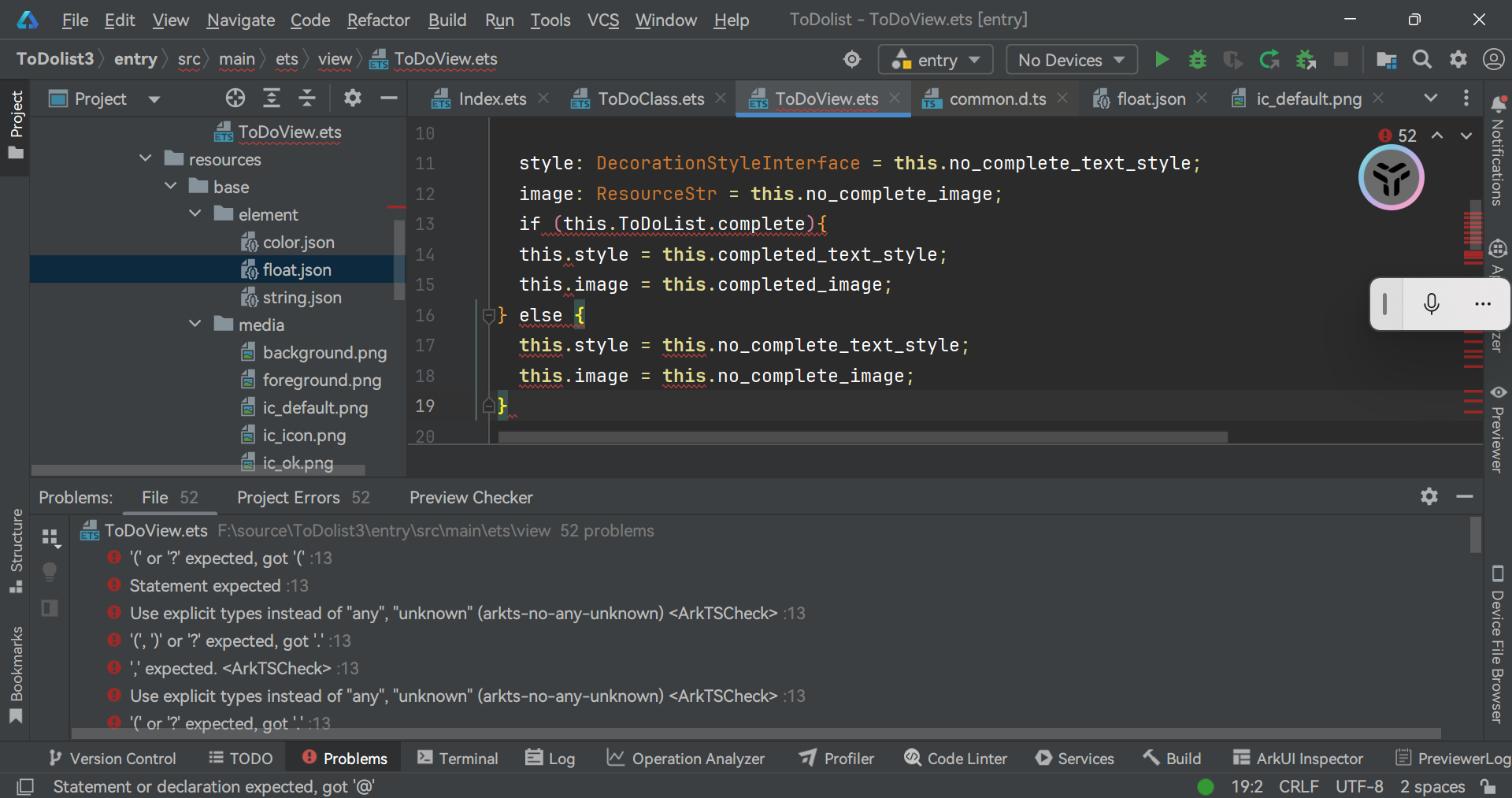Screen dimensions: 1512x798
Task: Open Version Control tool window
Action: (x=112, y=758)
